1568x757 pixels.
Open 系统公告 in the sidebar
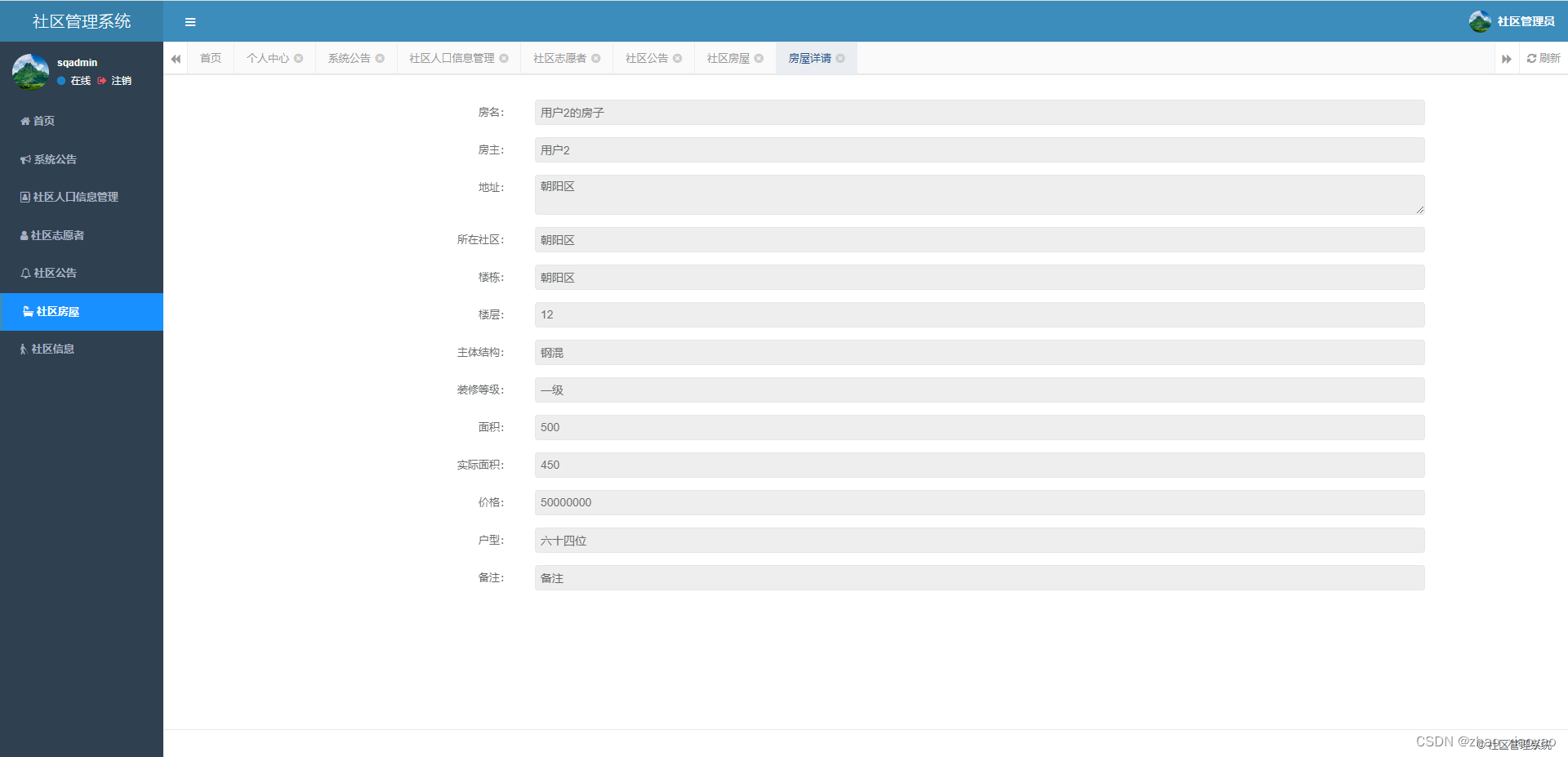click(82, 159)
